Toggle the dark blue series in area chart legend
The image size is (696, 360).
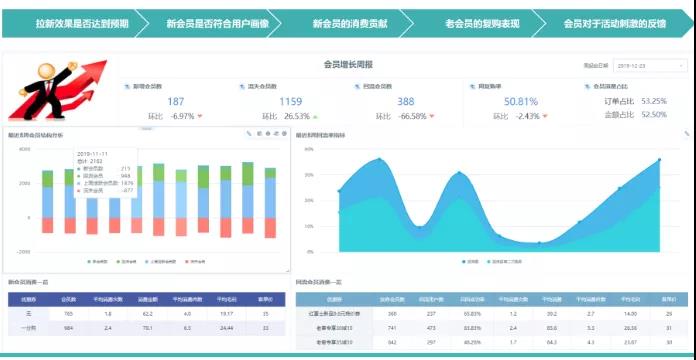tap(470, 261)
